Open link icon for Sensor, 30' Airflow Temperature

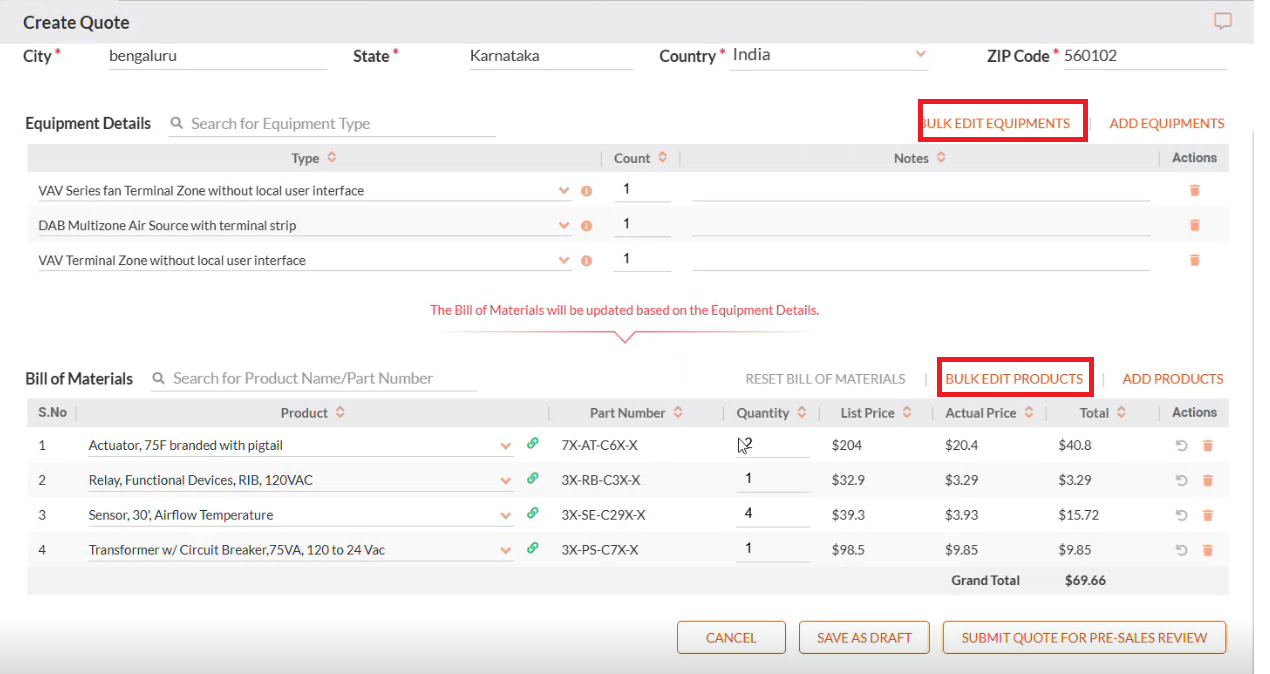533,513
